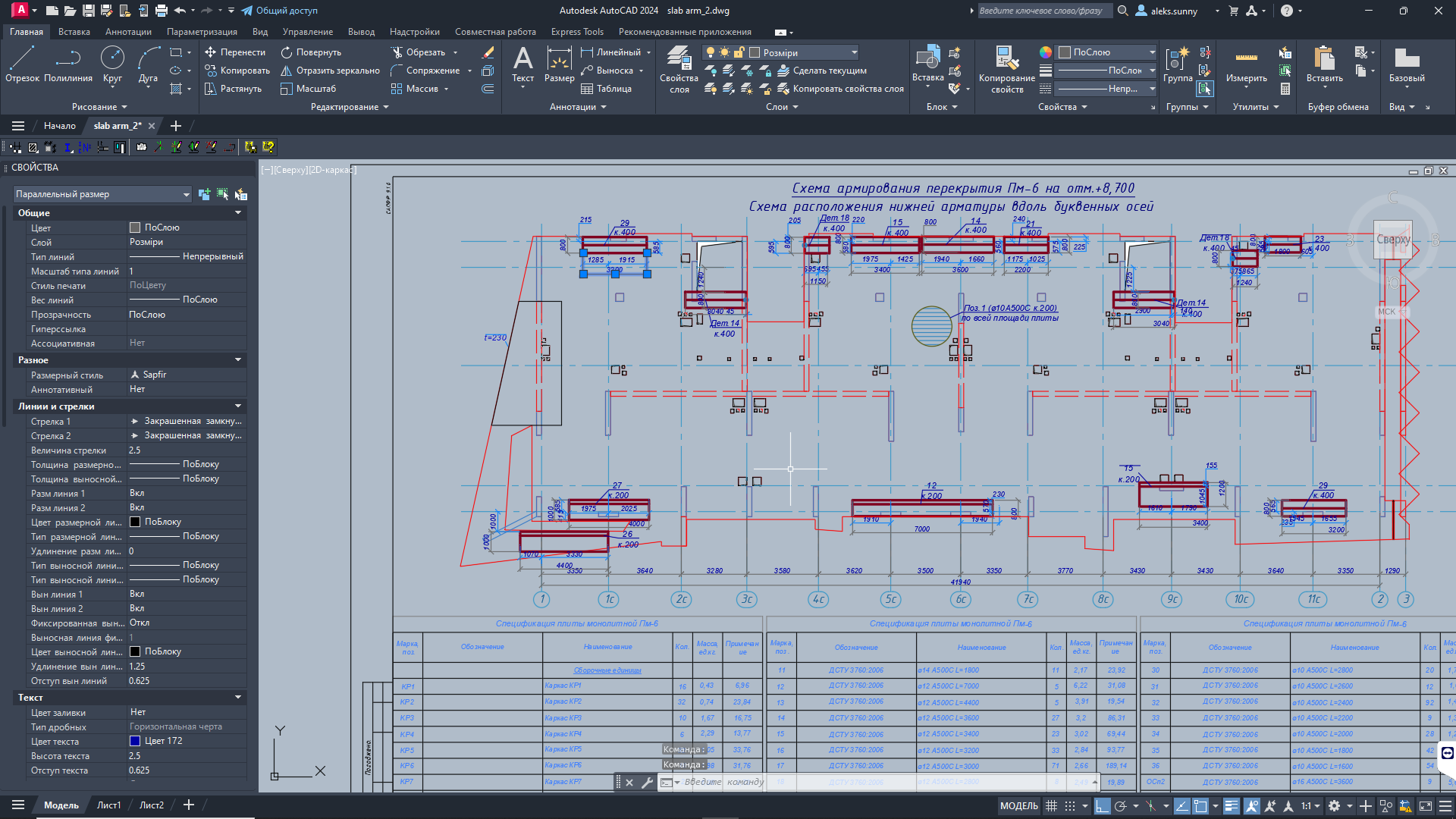Screen dimensions: 1456x819
Task: Toggle grid display in the status bar
Action: 1052,805
